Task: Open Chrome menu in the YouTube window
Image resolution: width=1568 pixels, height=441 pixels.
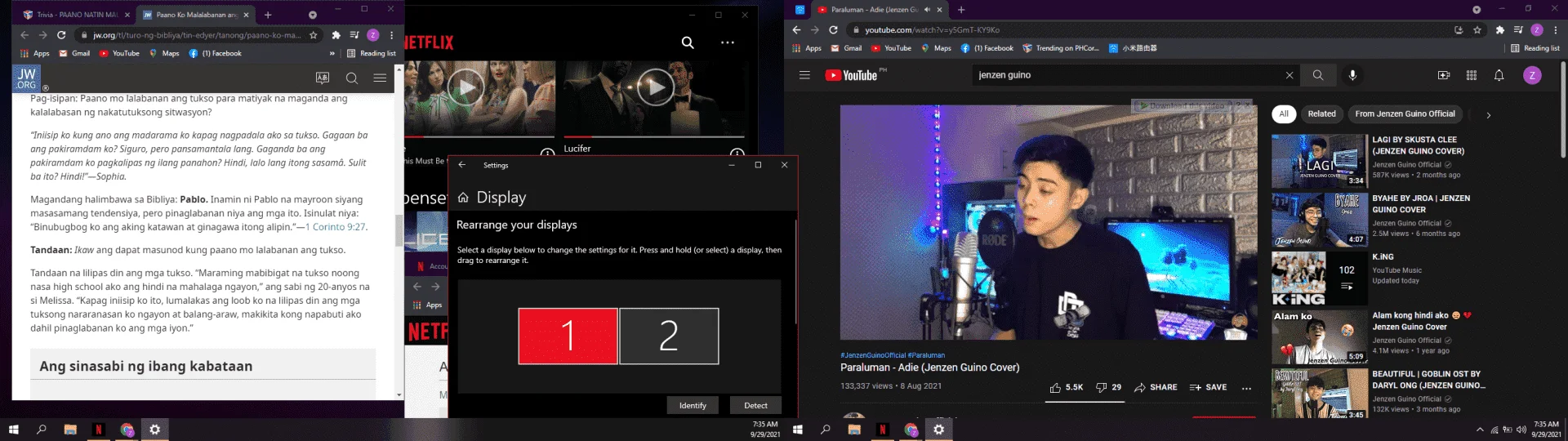Action: pyautogui.click(x=1555, y=30)
